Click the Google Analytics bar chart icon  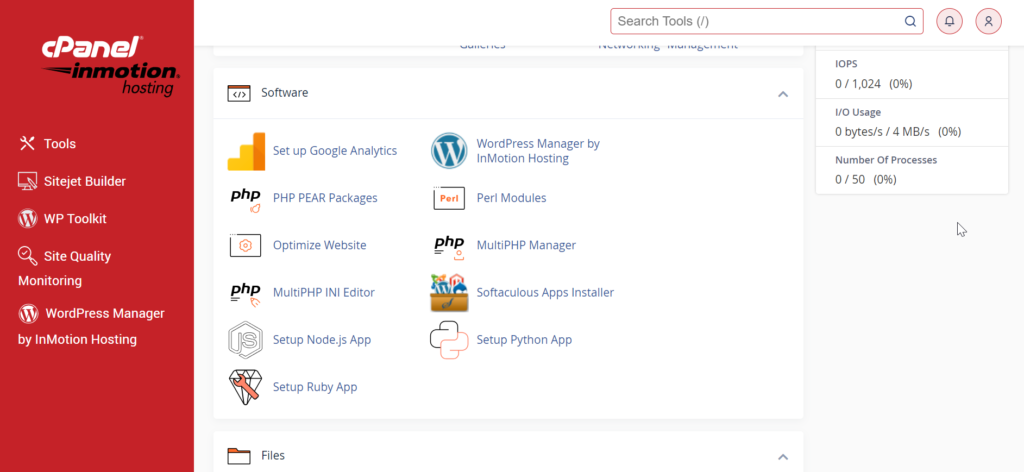(x=245, y=151)
